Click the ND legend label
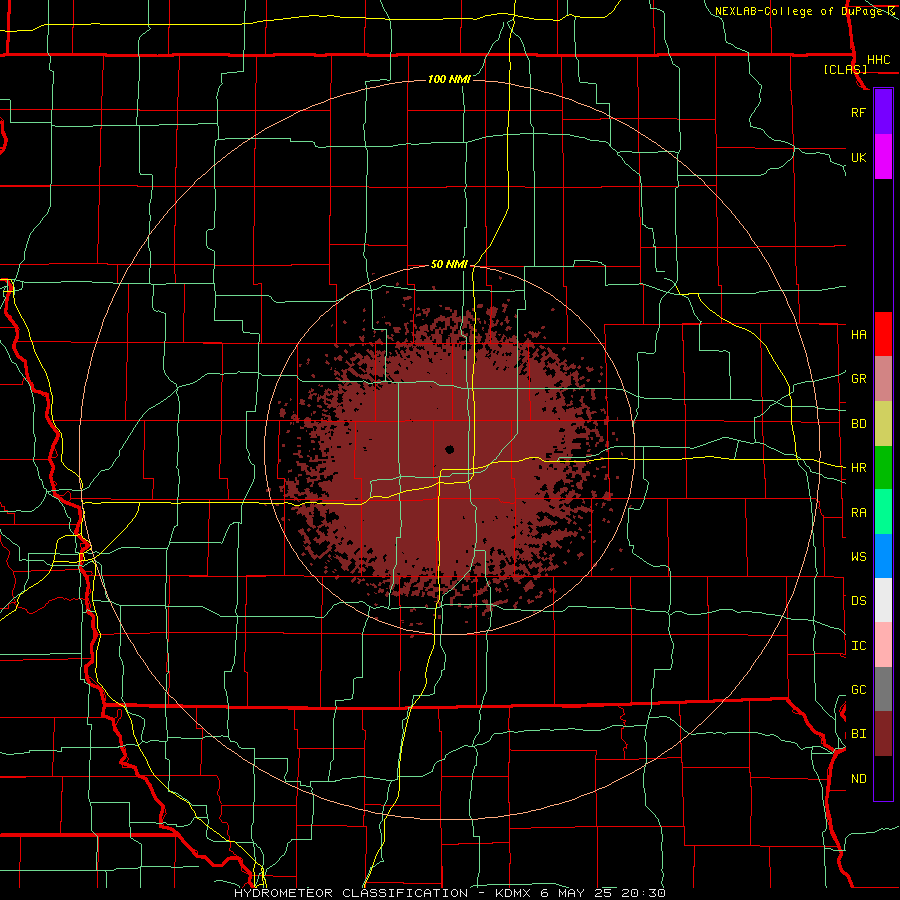 click(858, 779)
